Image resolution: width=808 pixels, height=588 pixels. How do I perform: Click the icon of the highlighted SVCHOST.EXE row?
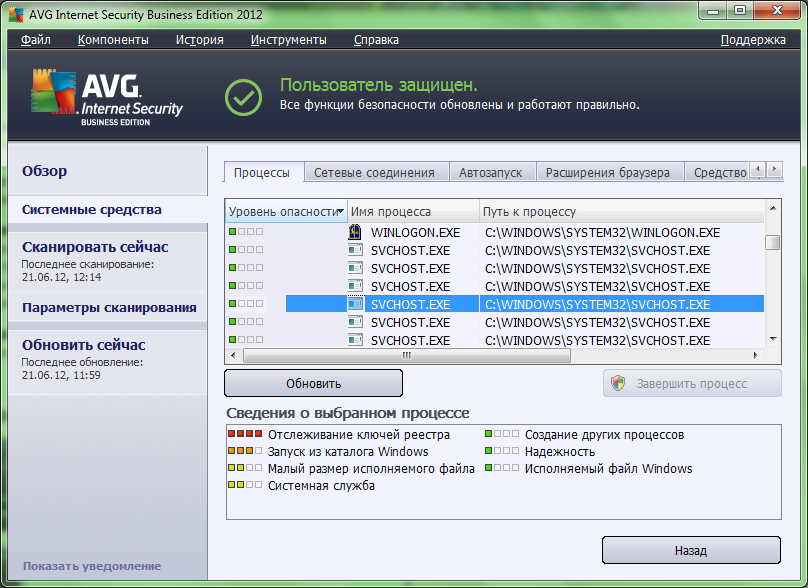click(355, 304)
